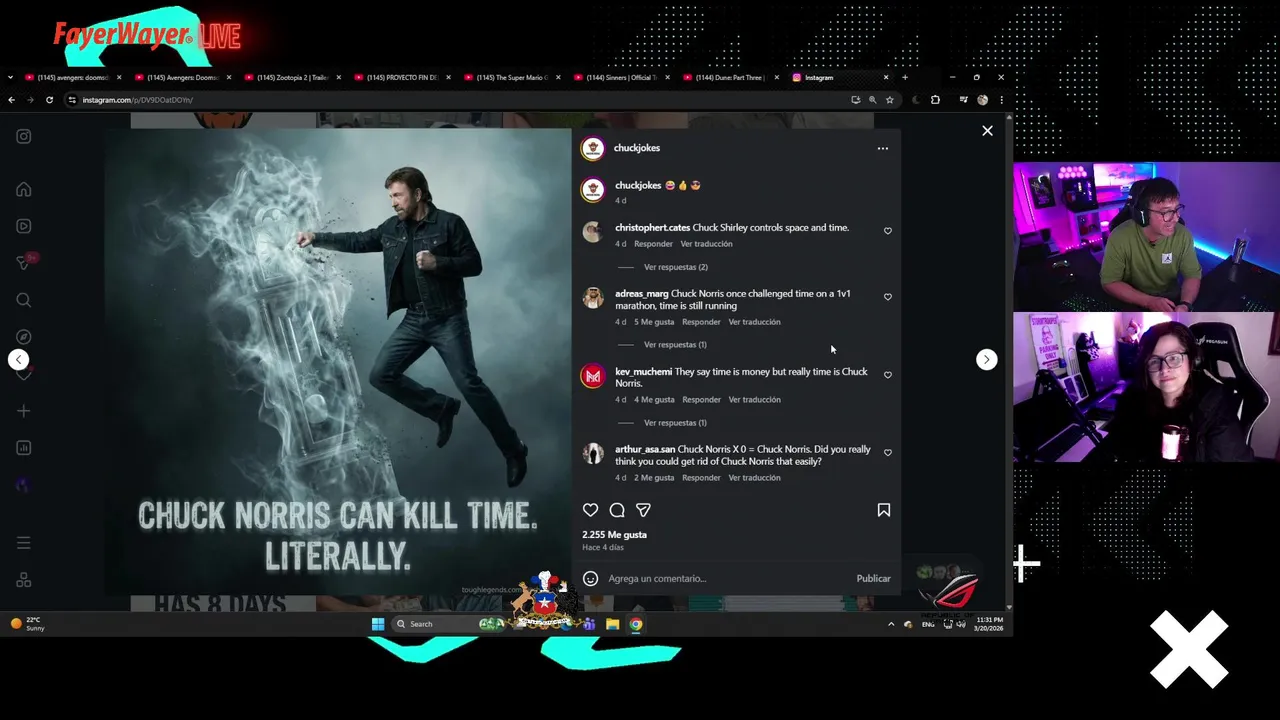Open post options three-dot menu

tap(882, 148)
